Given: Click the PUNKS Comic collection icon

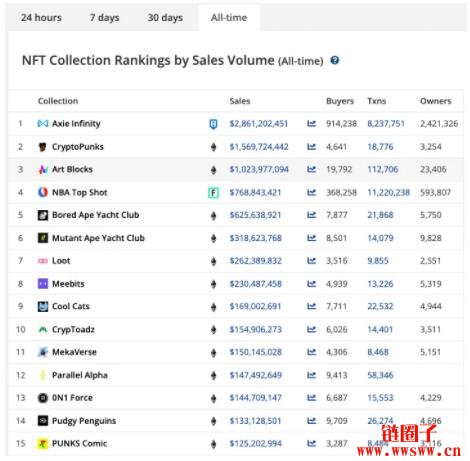Looking at the screenshot, I should click(43, 443).
